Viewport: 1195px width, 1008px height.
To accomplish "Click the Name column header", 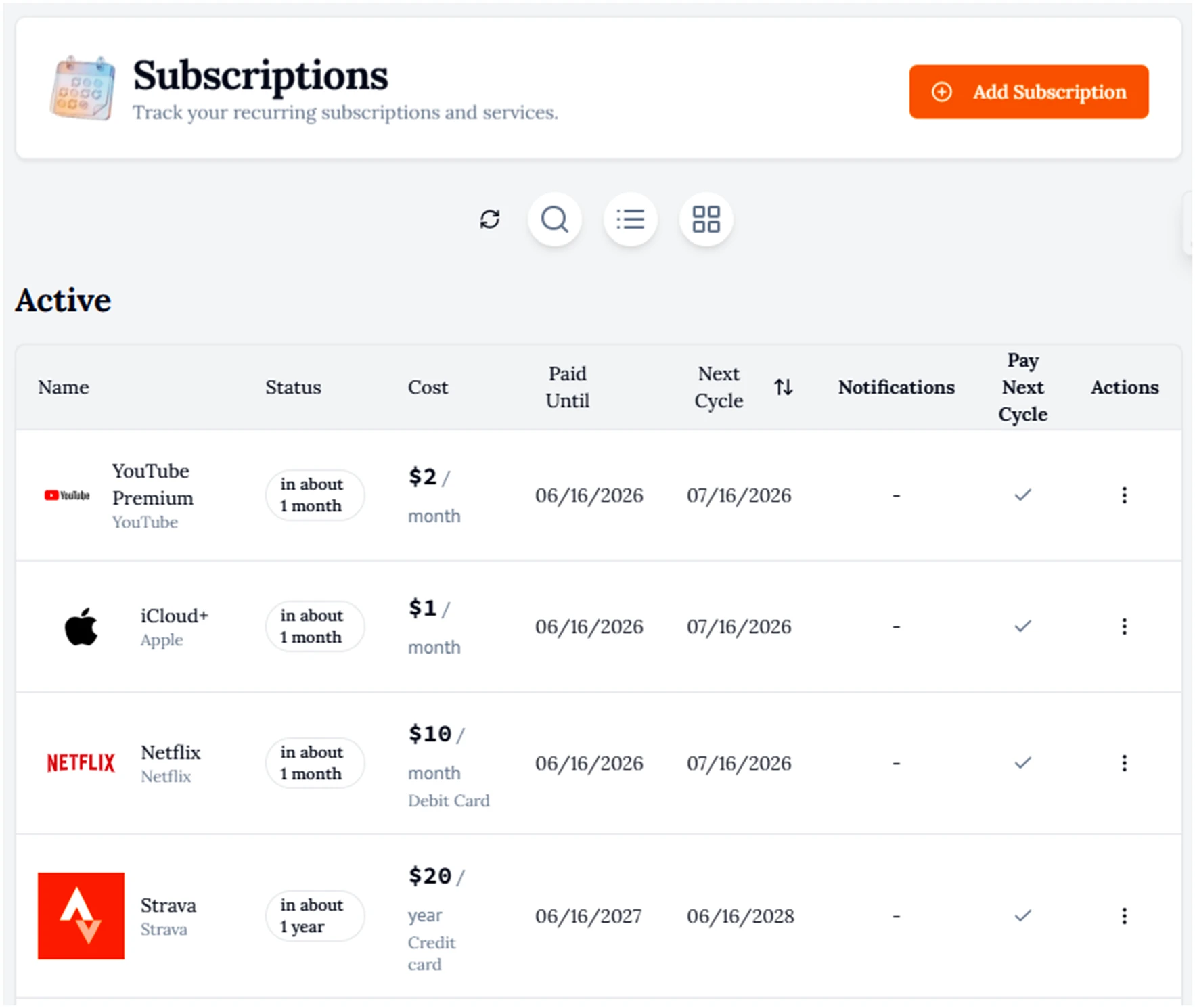I will point(64,387).
